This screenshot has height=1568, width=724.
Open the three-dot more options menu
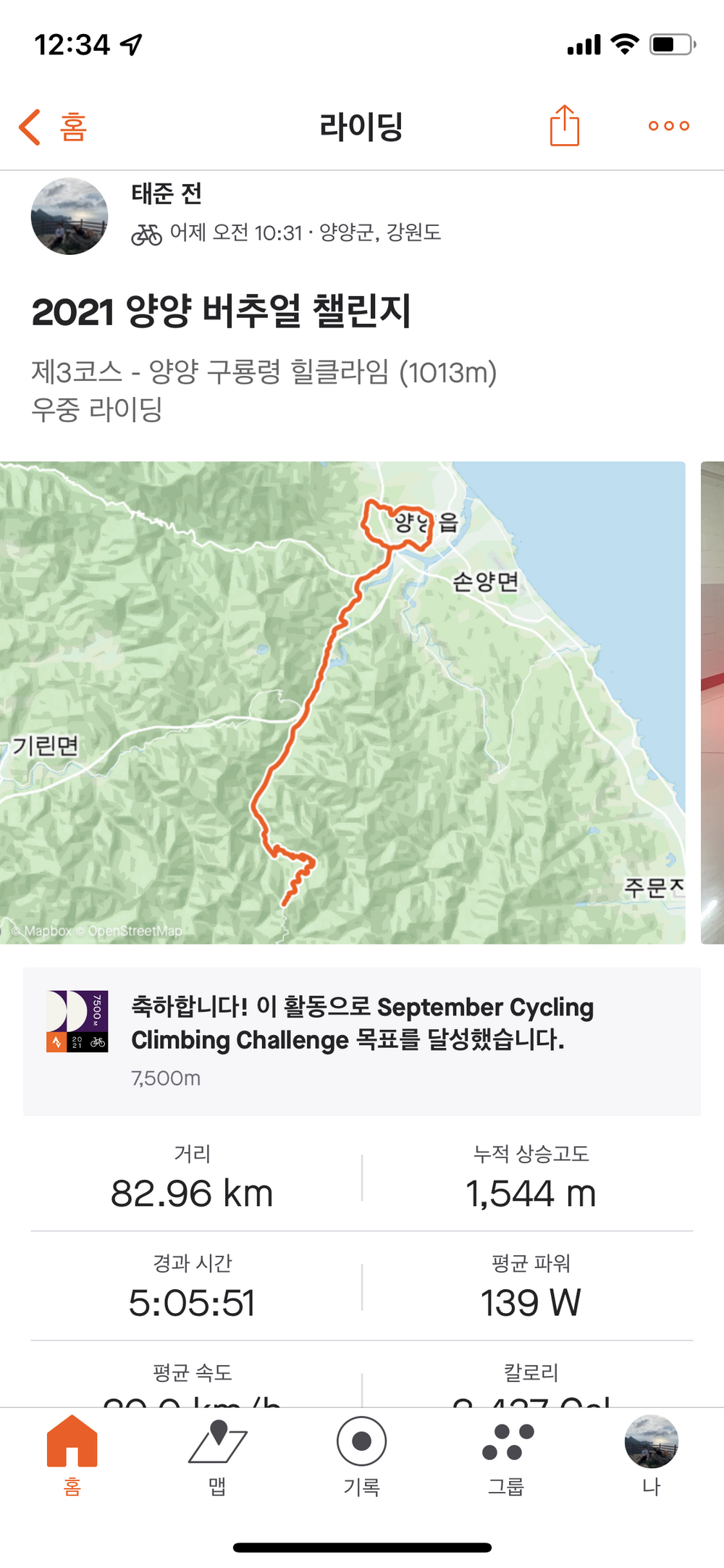pyautogui.click(x=668, y=126)
